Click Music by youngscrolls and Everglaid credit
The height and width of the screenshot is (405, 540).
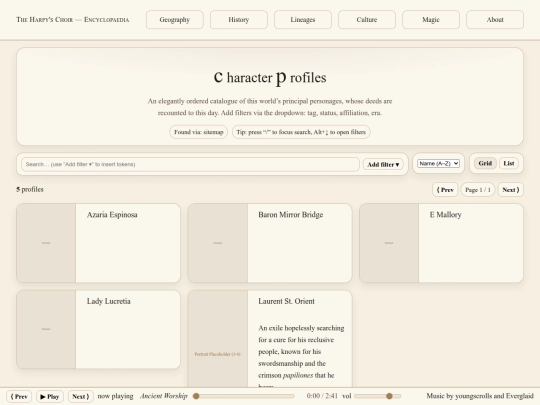(x=480, y=396)
